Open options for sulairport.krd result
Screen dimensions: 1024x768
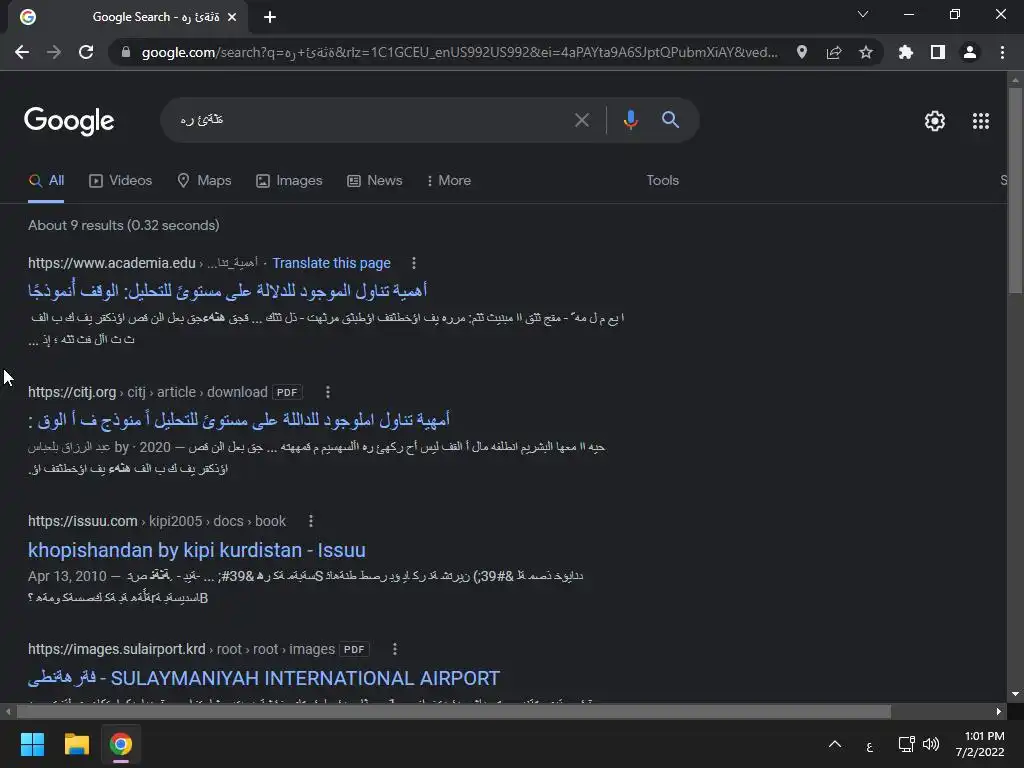(394, 649)
